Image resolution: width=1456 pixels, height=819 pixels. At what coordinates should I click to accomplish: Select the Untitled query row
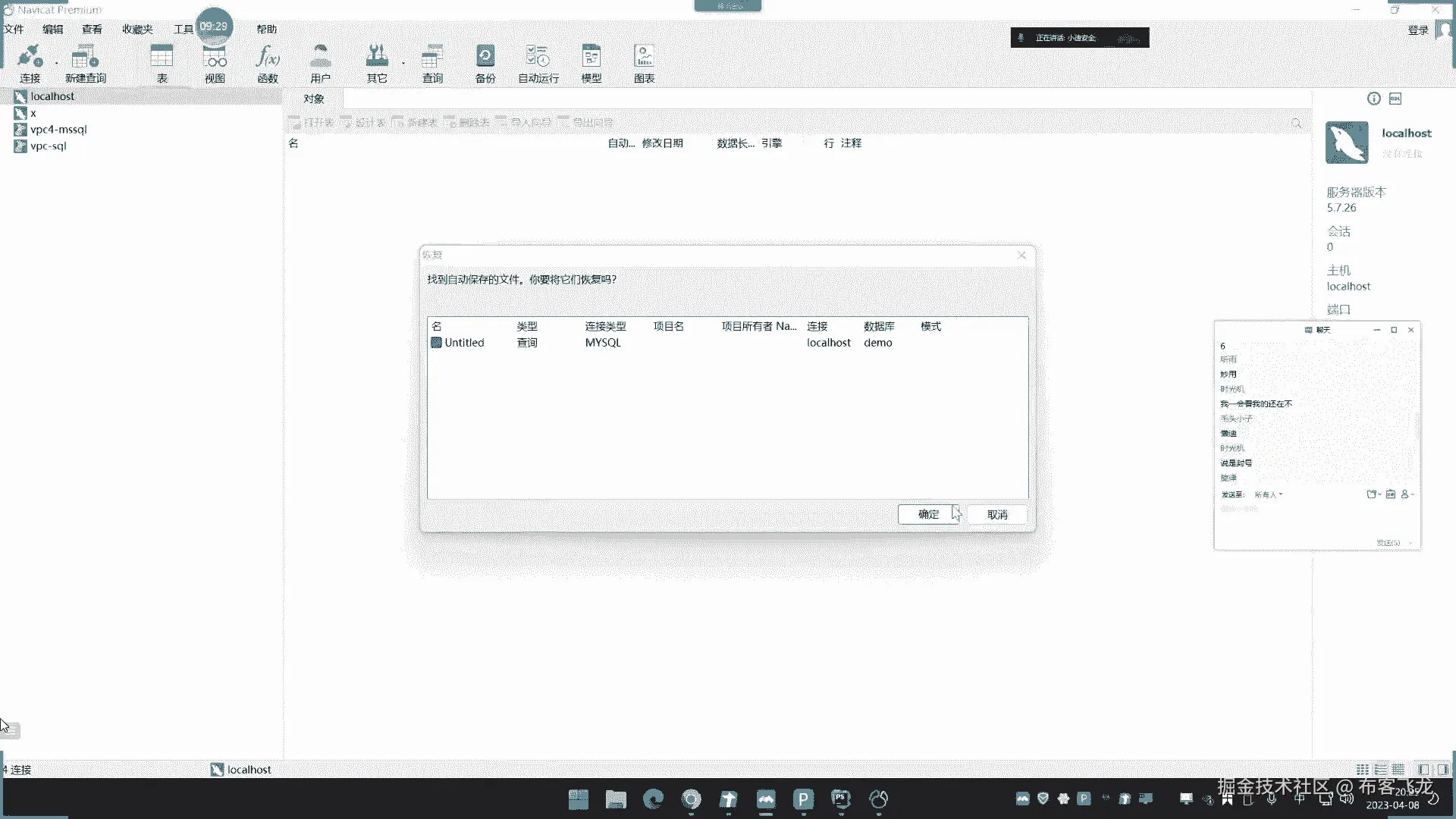(x=464, y=343)
